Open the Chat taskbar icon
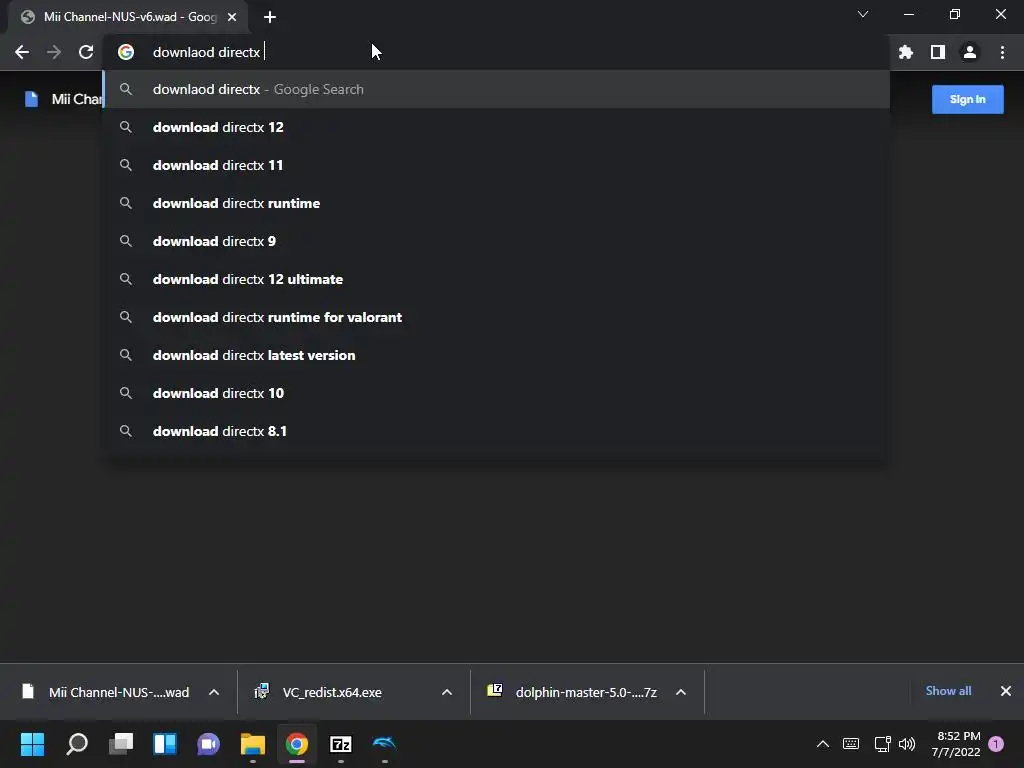 coord(208,744)
